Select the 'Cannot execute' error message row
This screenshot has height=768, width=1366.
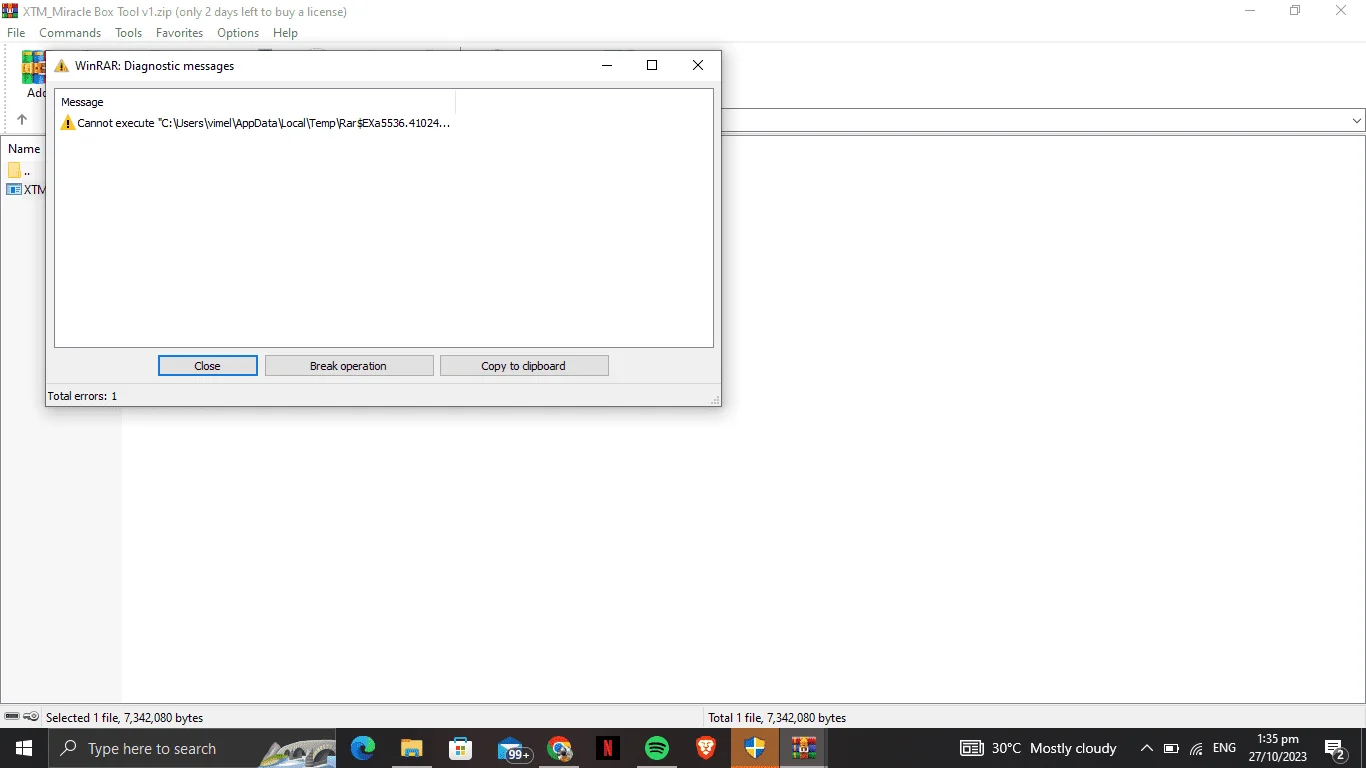(256, 123)
